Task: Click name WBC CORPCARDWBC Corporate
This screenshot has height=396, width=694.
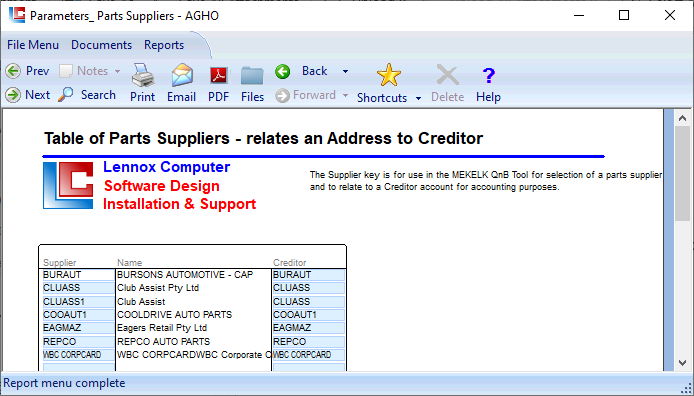Action: pyautogui.click(x=194, y=355)
